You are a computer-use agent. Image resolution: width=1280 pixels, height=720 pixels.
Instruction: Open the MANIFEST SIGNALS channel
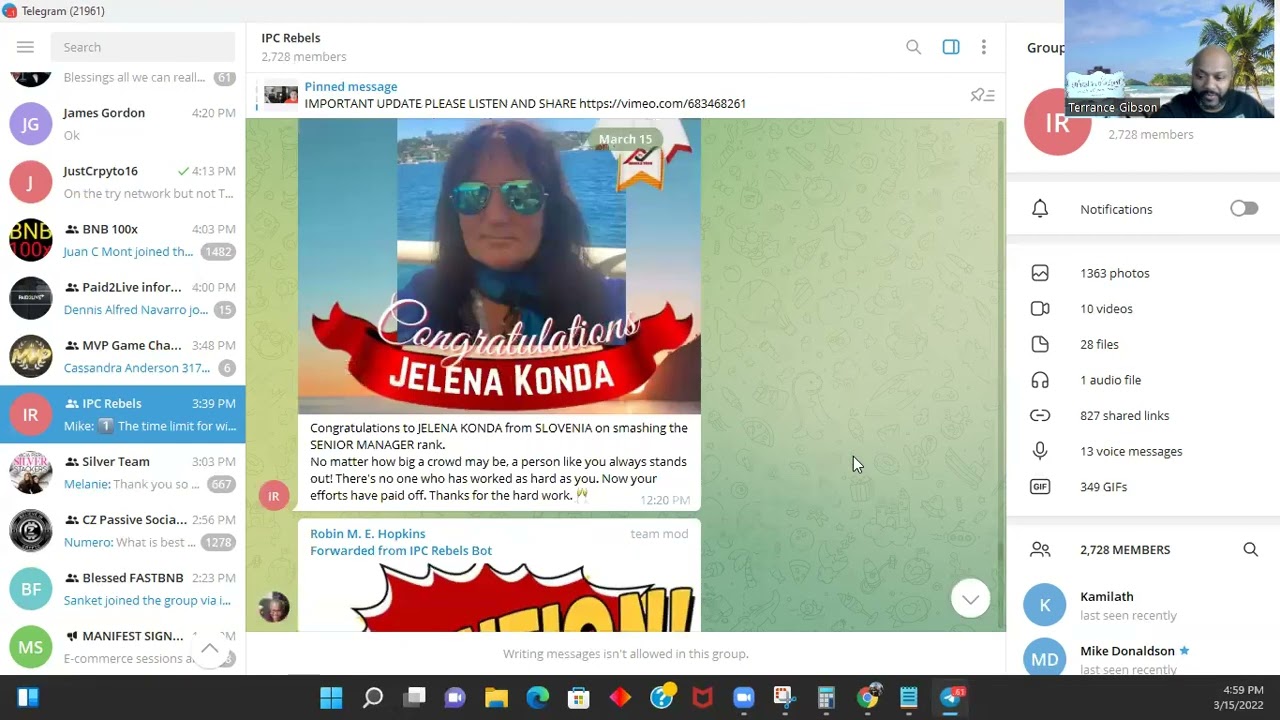(122, 646)
